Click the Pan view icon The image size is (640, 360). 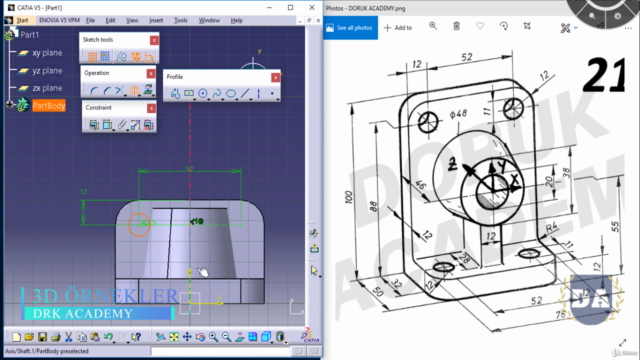(187, 337)
